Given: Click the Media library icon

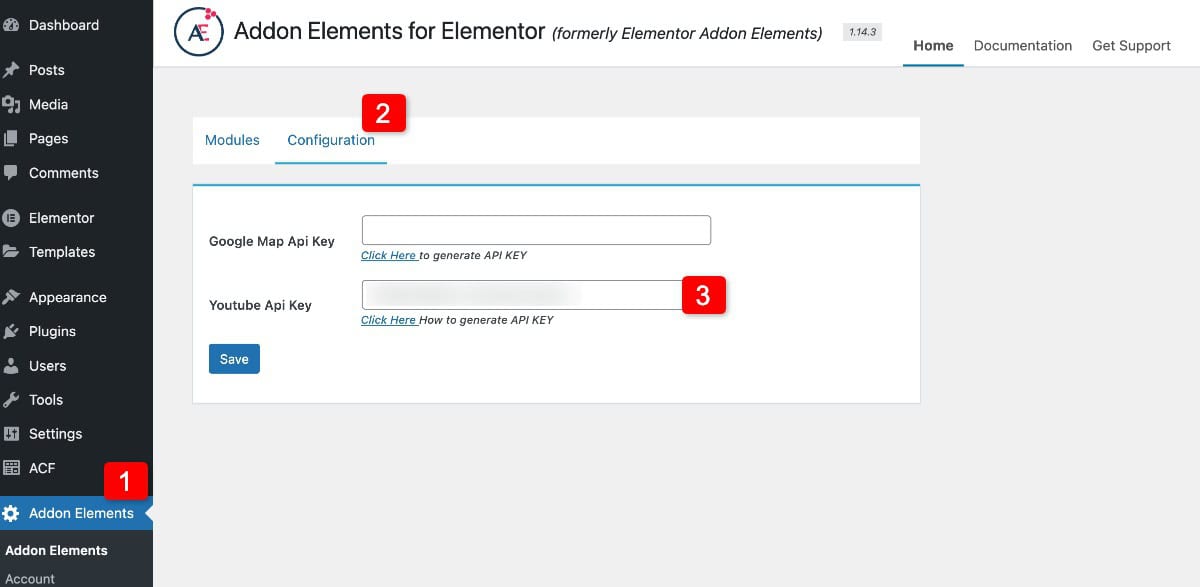Looking at the screenshot, I should (11, 104).
